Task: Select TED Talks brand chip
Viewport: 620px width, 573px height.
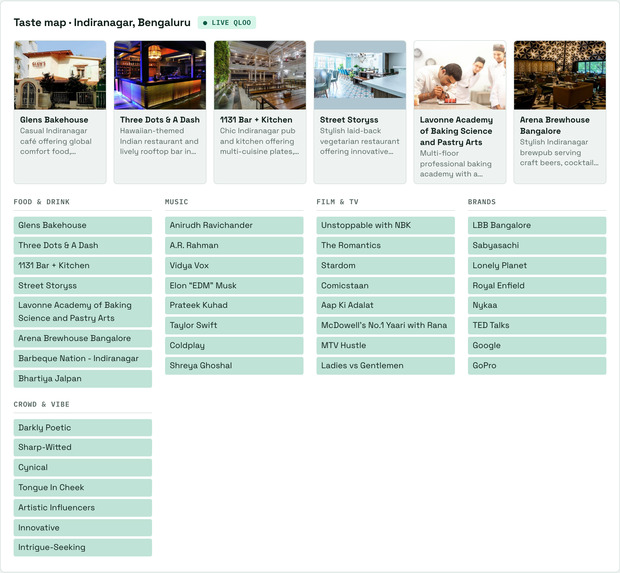Action: tap(537, 325)
